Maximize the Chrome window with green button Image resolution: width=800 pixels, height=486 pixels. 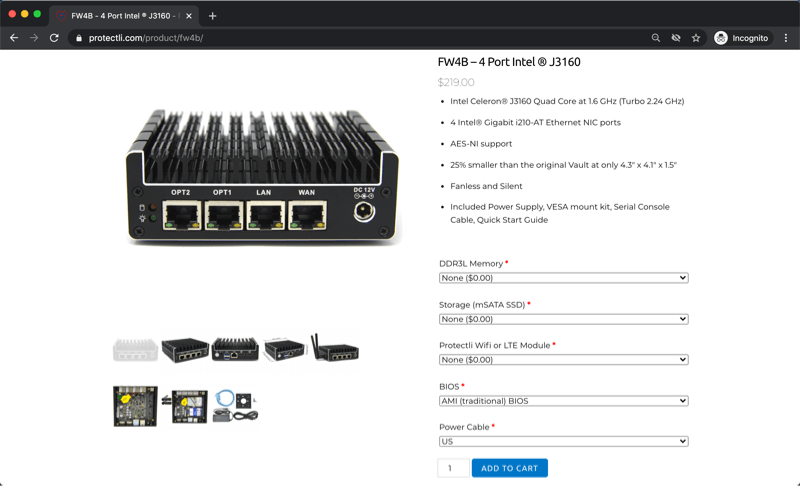(x=37, y=14)
